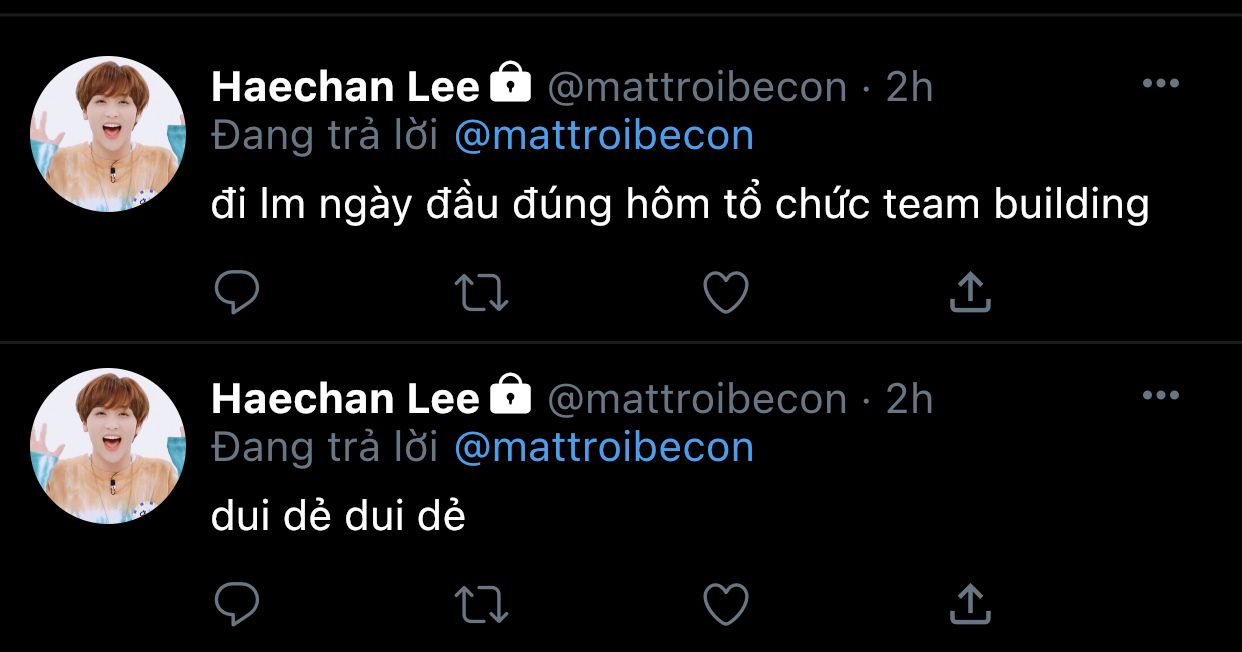
Task: Retweet the 'dui dẻ dui dẻ' tweet
Action: (x=481, y=604)
